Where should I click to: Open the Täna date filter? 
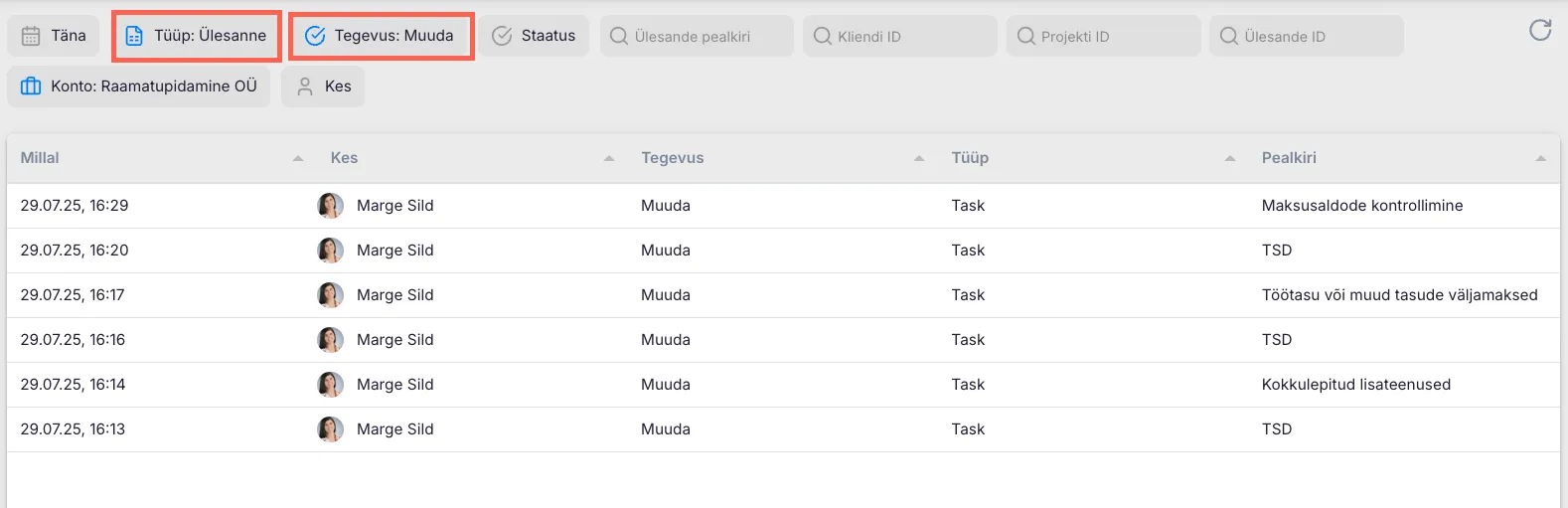coord(54,36)
